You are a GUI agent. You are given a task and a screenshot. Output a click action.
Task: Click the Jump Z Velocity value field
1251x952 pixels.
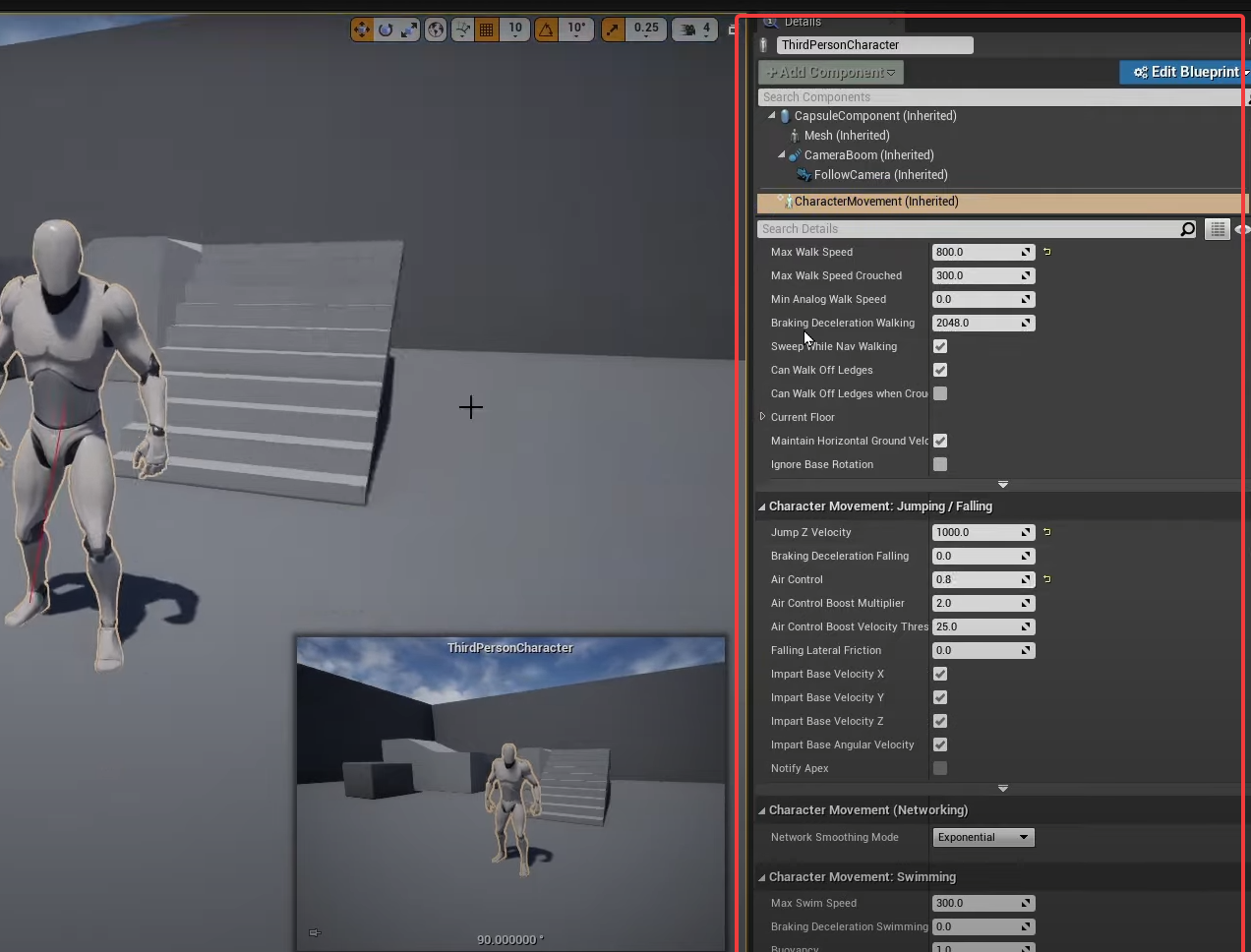[983, 532]
